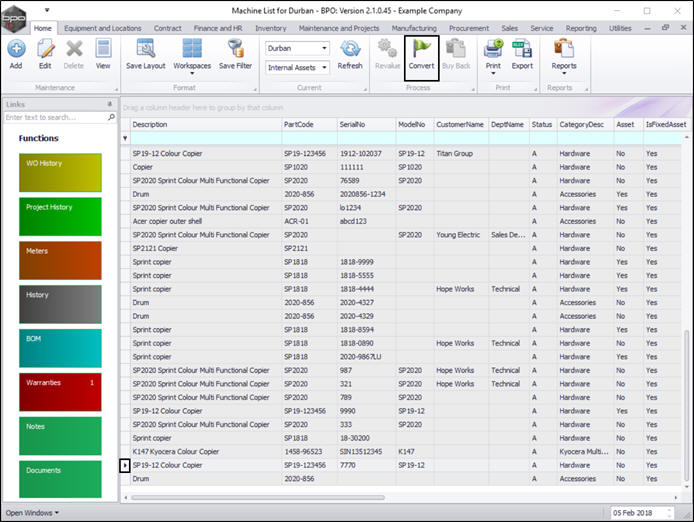The width and height of the screenshot is (694, 522).
Task: Open the Open Windows menu
Action: point(32,512)
